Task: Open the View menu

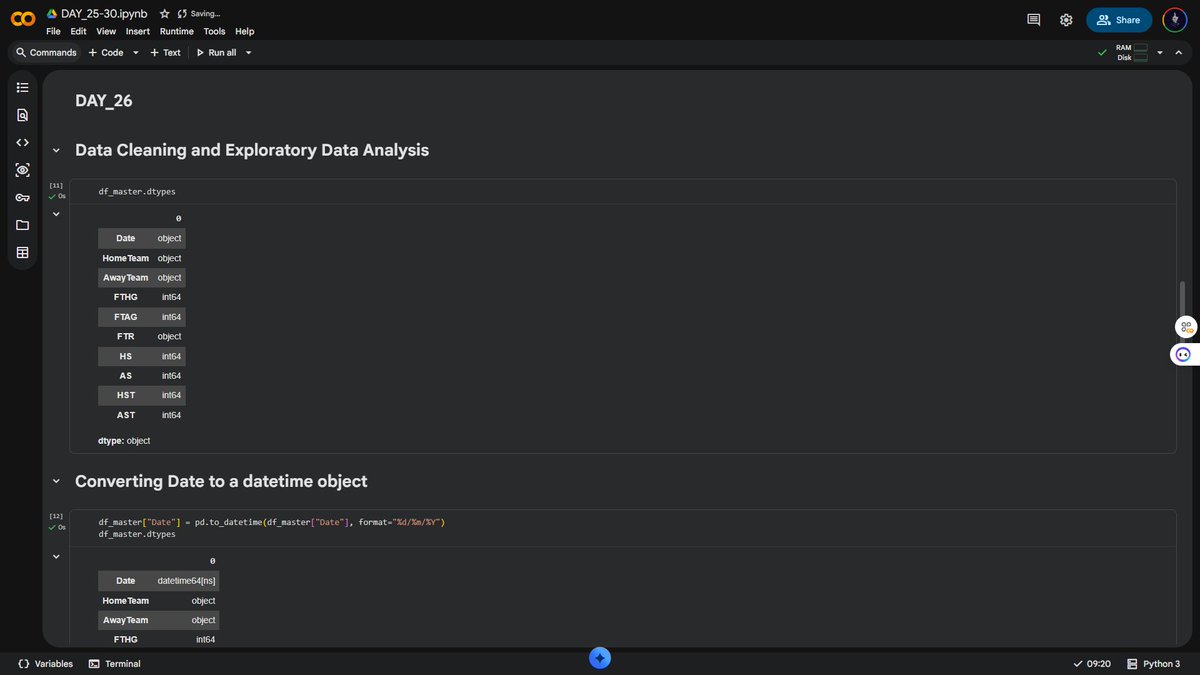Action: click(106, 31)
